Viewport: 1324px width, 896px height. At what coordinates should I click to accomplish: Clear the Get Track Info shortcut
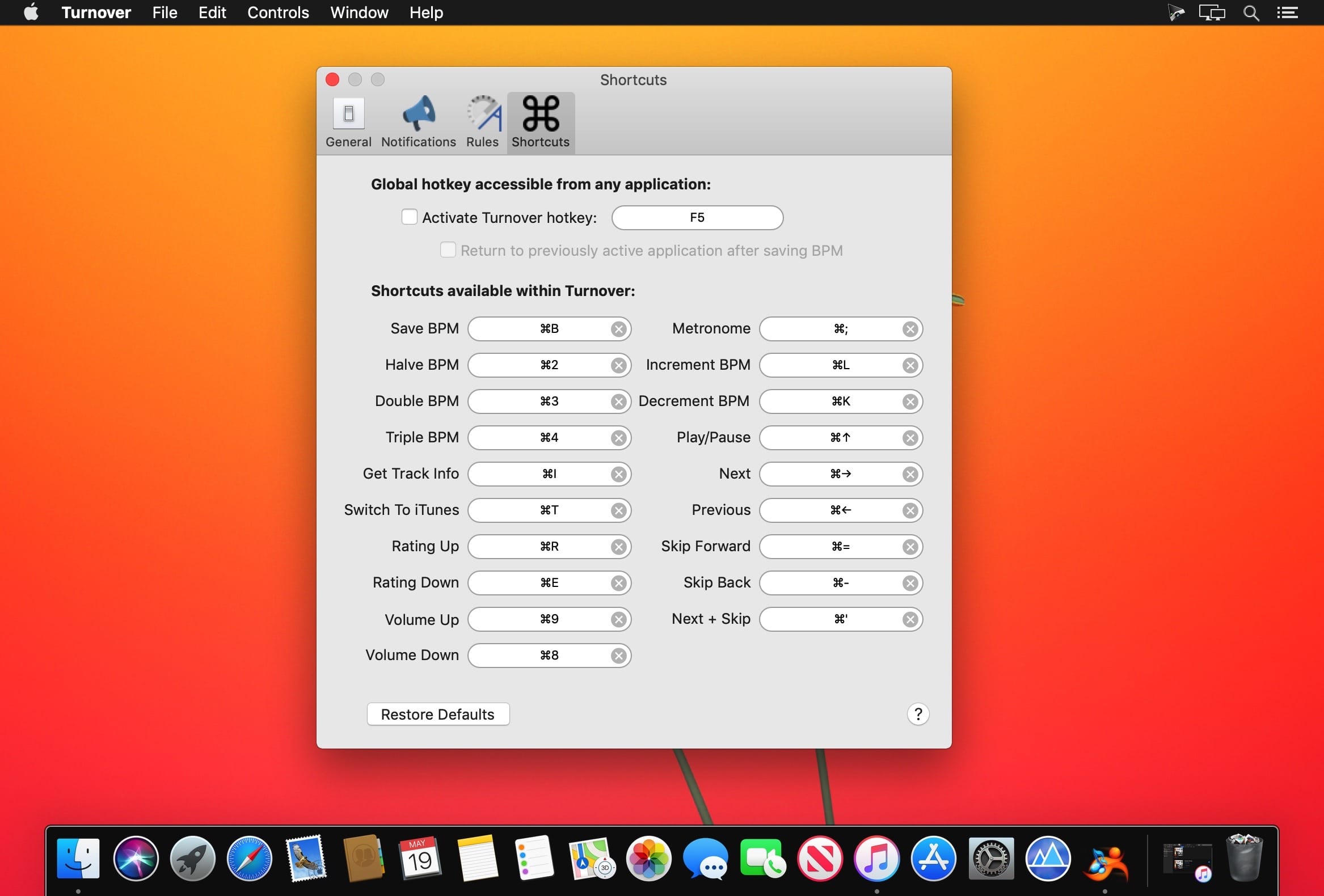click(618, 474)
